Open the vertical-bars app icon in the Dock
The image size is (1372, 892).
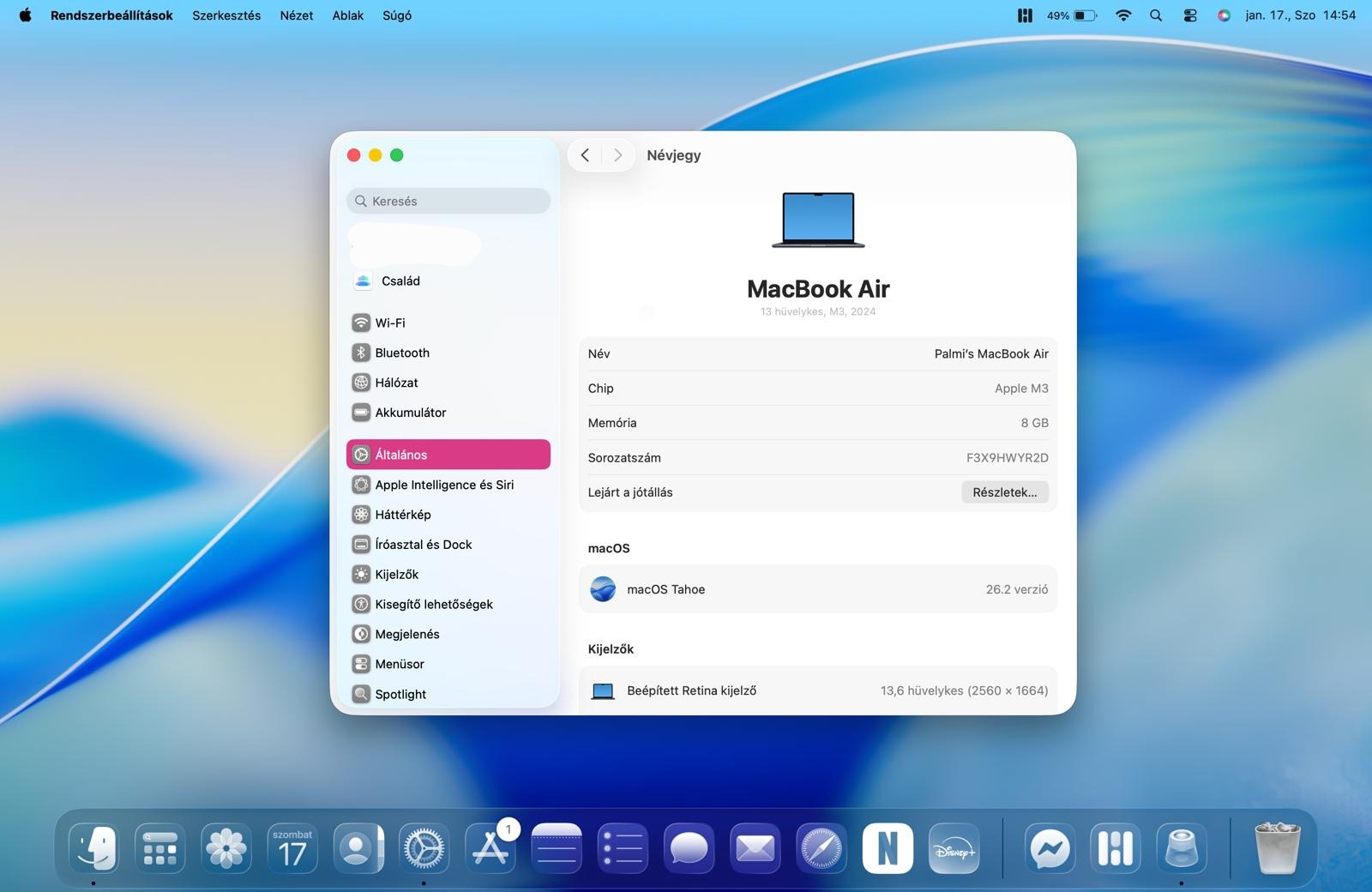[1116, 848]
